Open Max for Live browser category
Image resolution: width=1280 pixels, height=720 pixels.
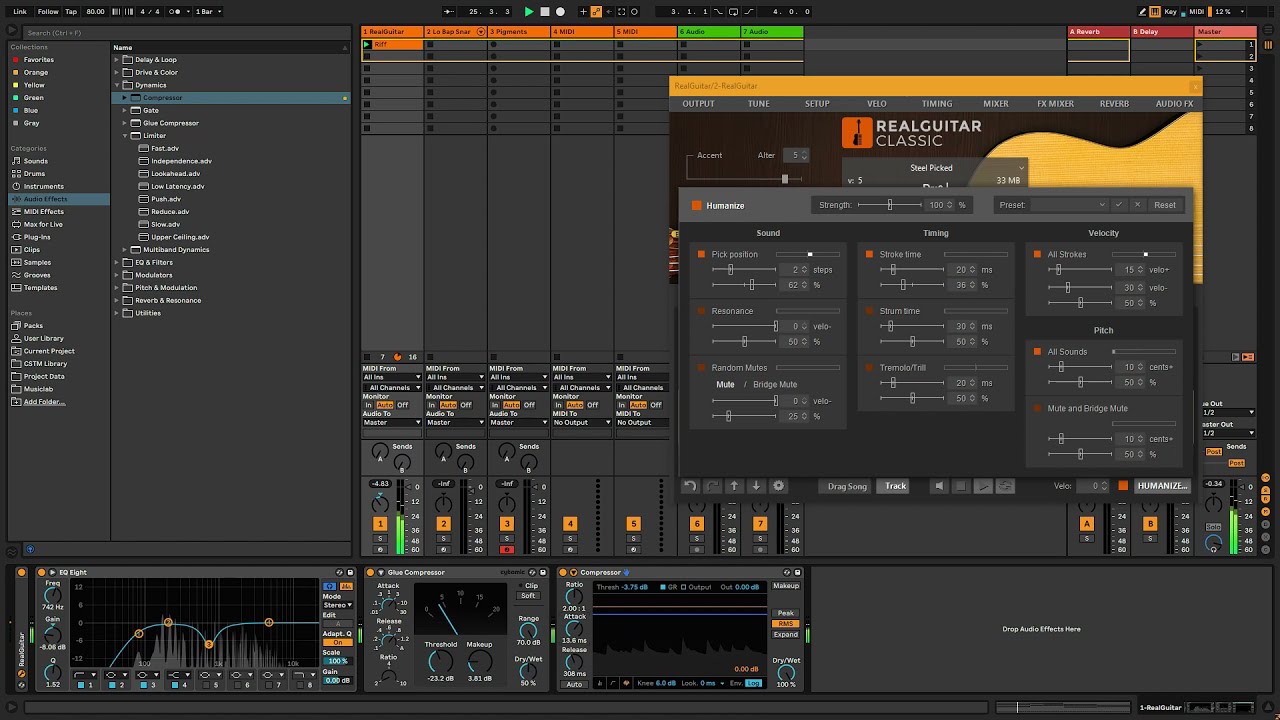[43, 224]
